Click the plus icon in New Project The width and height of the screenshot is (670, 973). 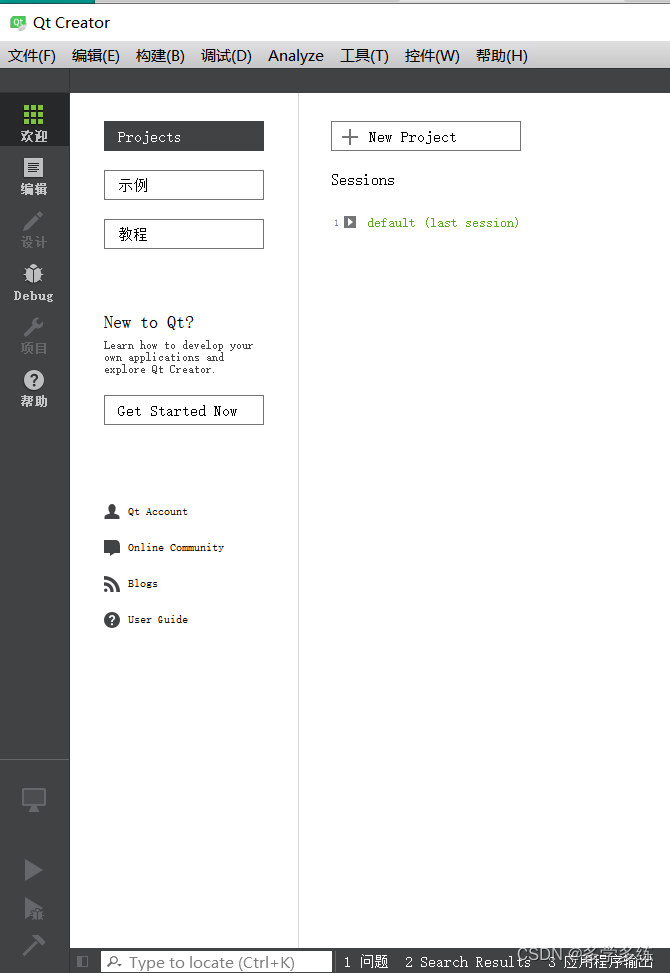tap(350, 137)
